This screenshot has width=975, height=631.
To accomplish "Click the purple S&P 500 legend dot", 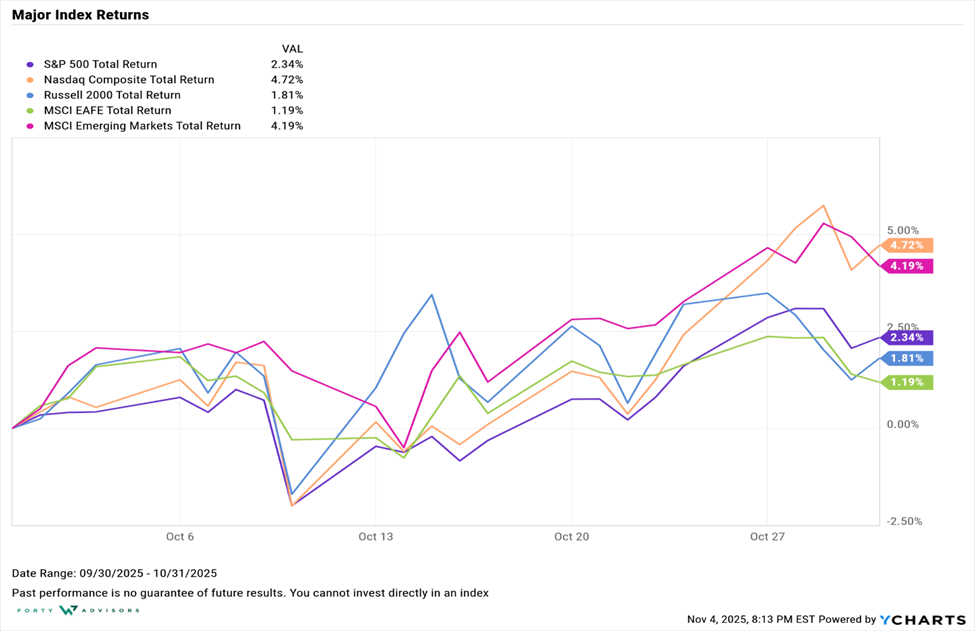I will point(33,65).
